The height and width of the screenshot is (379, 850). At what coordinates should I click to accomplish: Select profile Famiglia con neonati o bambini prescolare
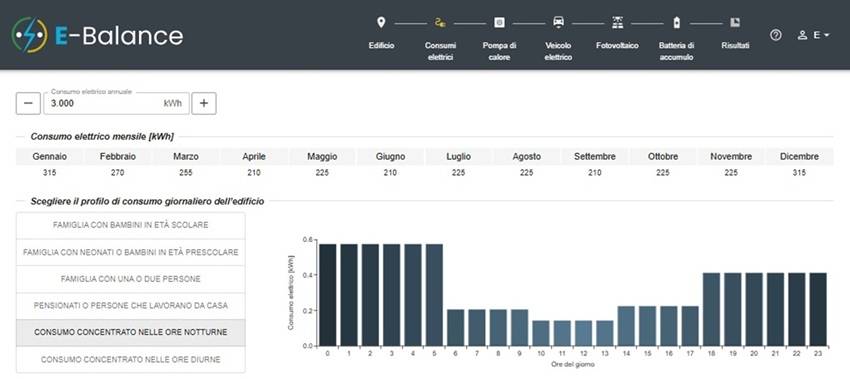click(131, 252)
